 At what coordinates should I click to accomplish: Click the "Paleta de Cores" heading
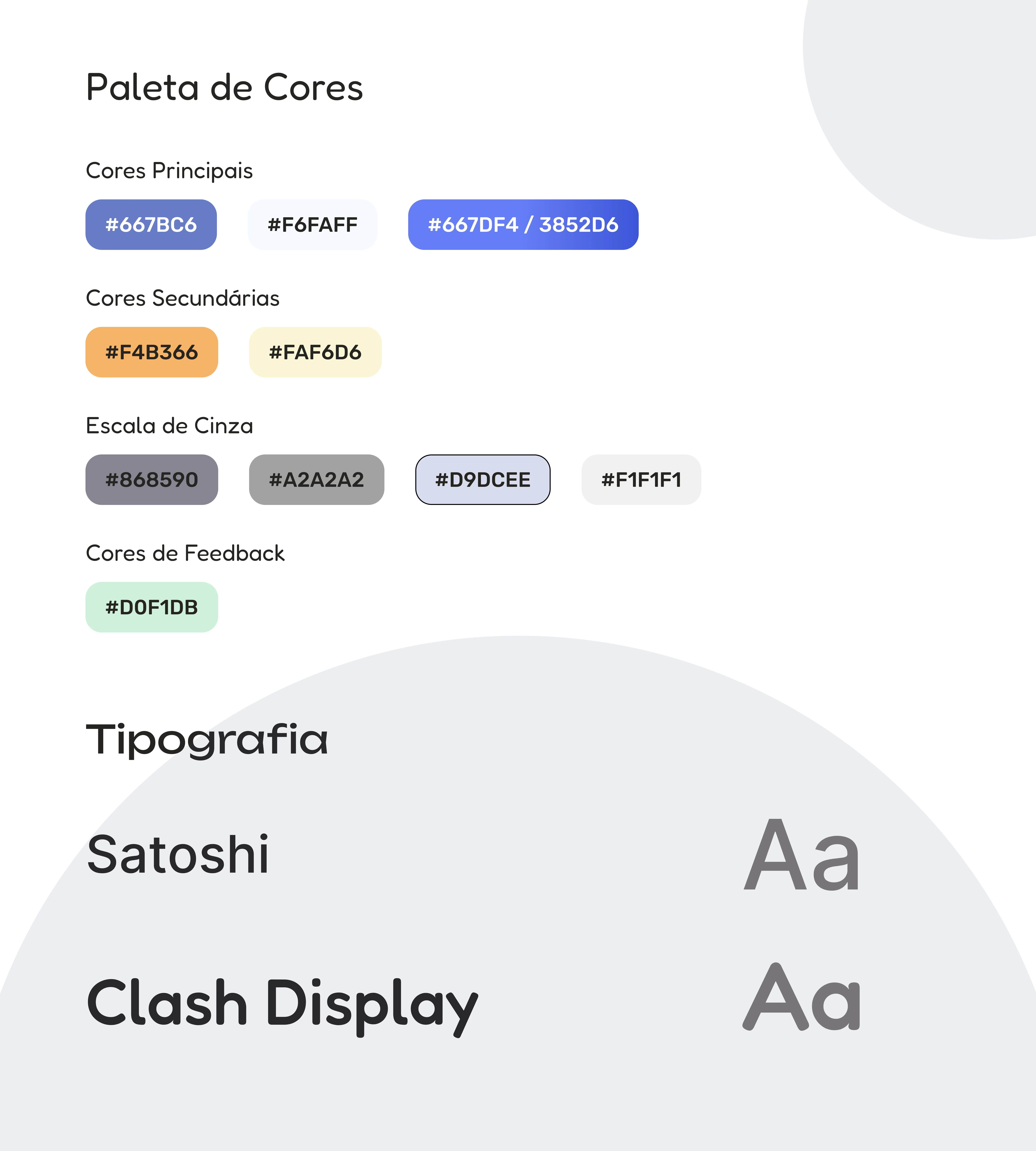click(224, 88)
